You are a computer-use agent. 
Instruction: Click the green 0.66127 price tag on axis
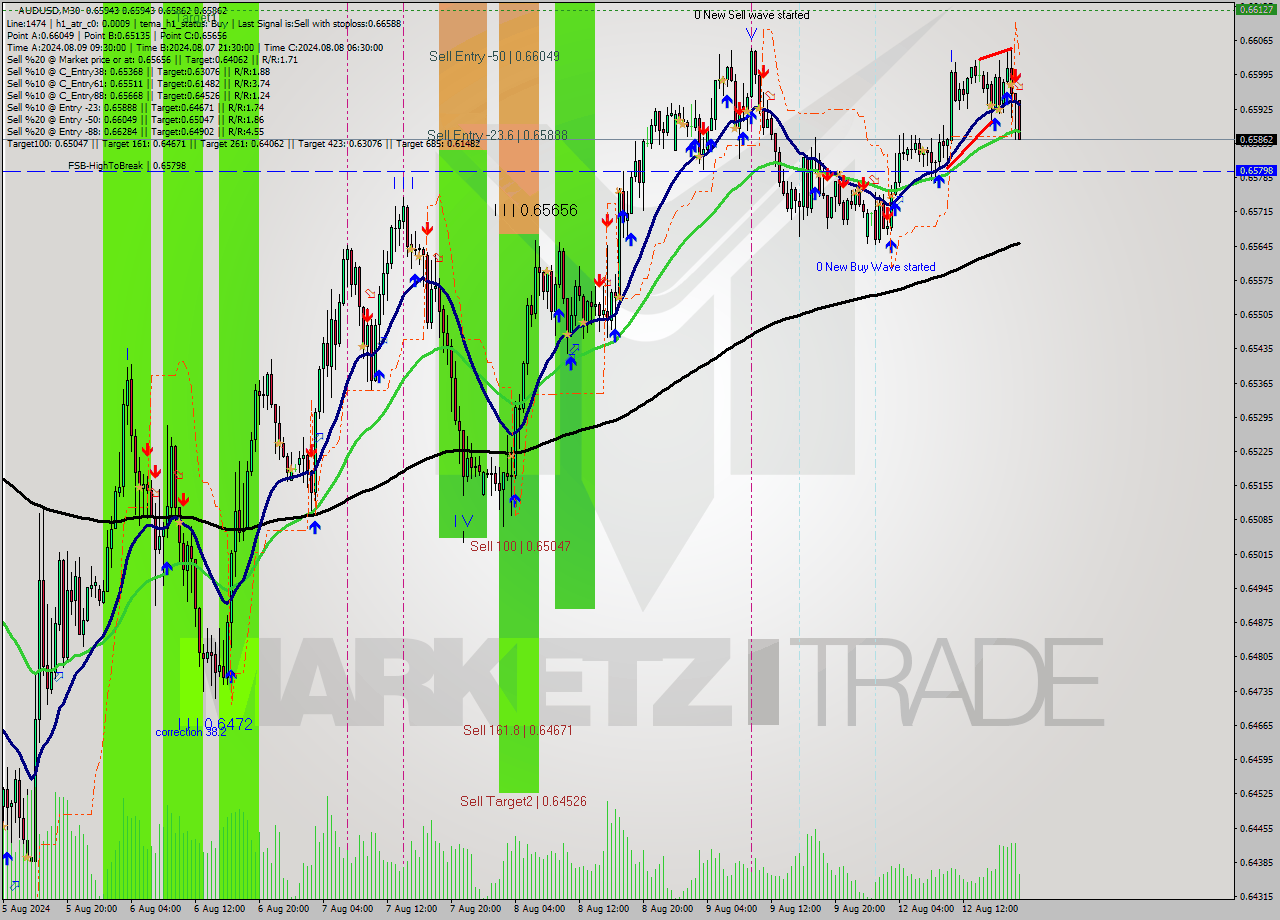[x=1256, y=8]
